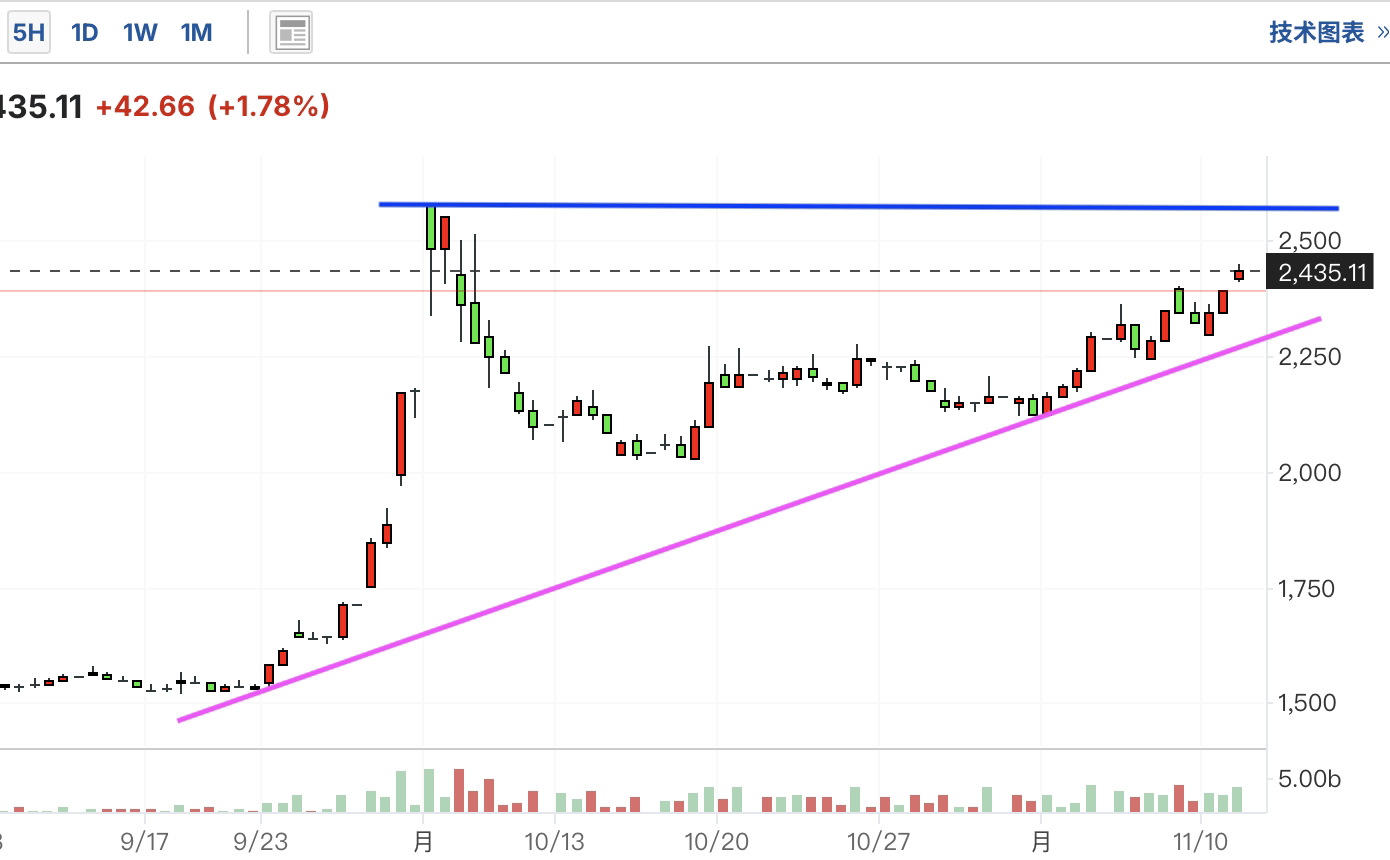Click the 10/27 date label
1390x860 pixels.
[878, 842]
